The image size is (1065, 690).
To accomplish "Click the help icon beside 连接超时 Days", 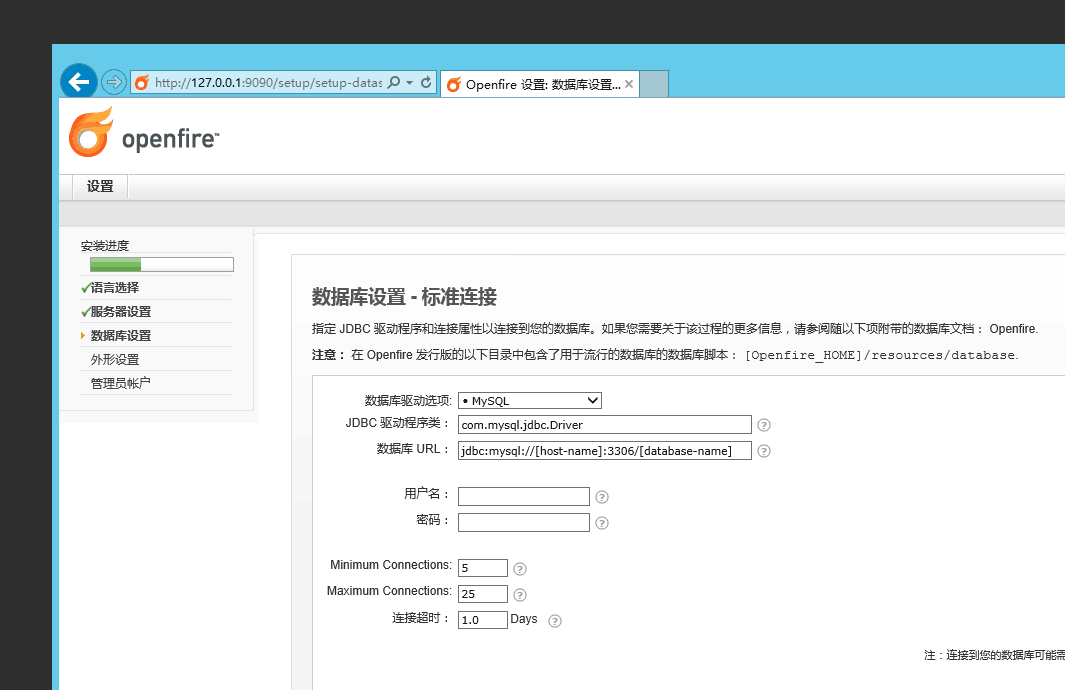I will point(555,621).
